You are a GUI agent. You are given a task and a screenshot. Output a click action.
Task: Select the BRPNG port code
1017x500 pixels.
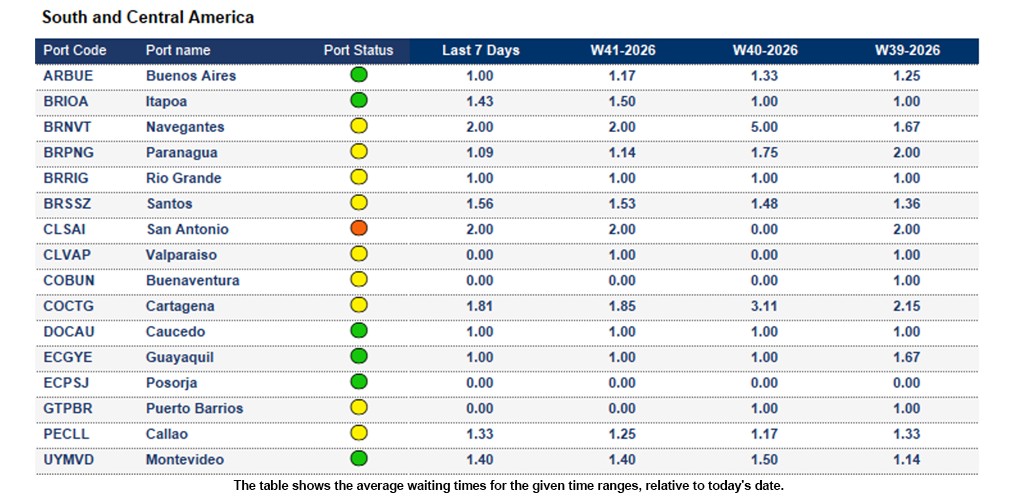click(68, 152)
